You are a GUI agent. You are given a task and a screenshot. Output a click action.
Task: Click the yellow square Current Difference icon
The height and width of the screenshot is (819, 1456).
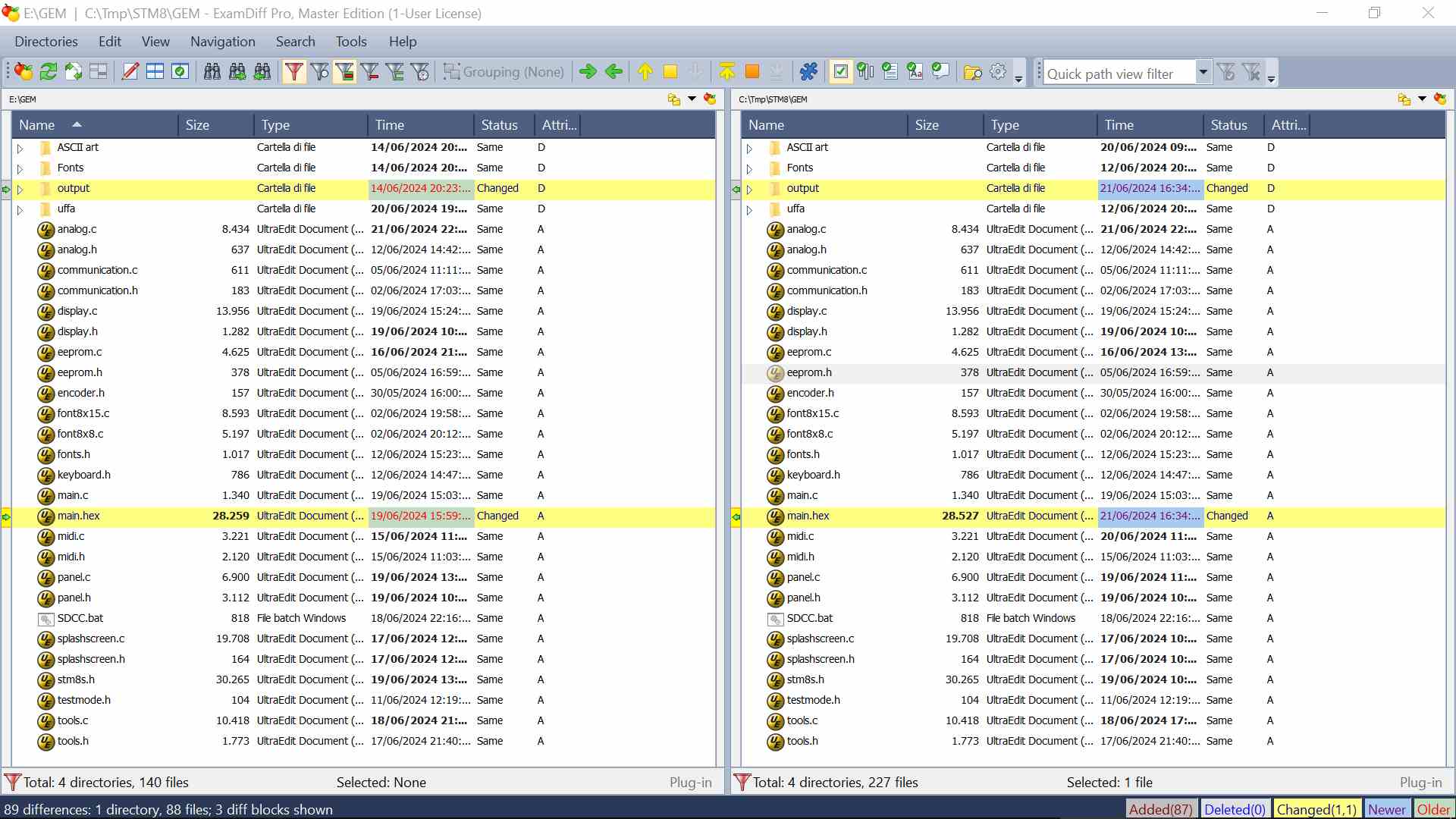(670, 72)
